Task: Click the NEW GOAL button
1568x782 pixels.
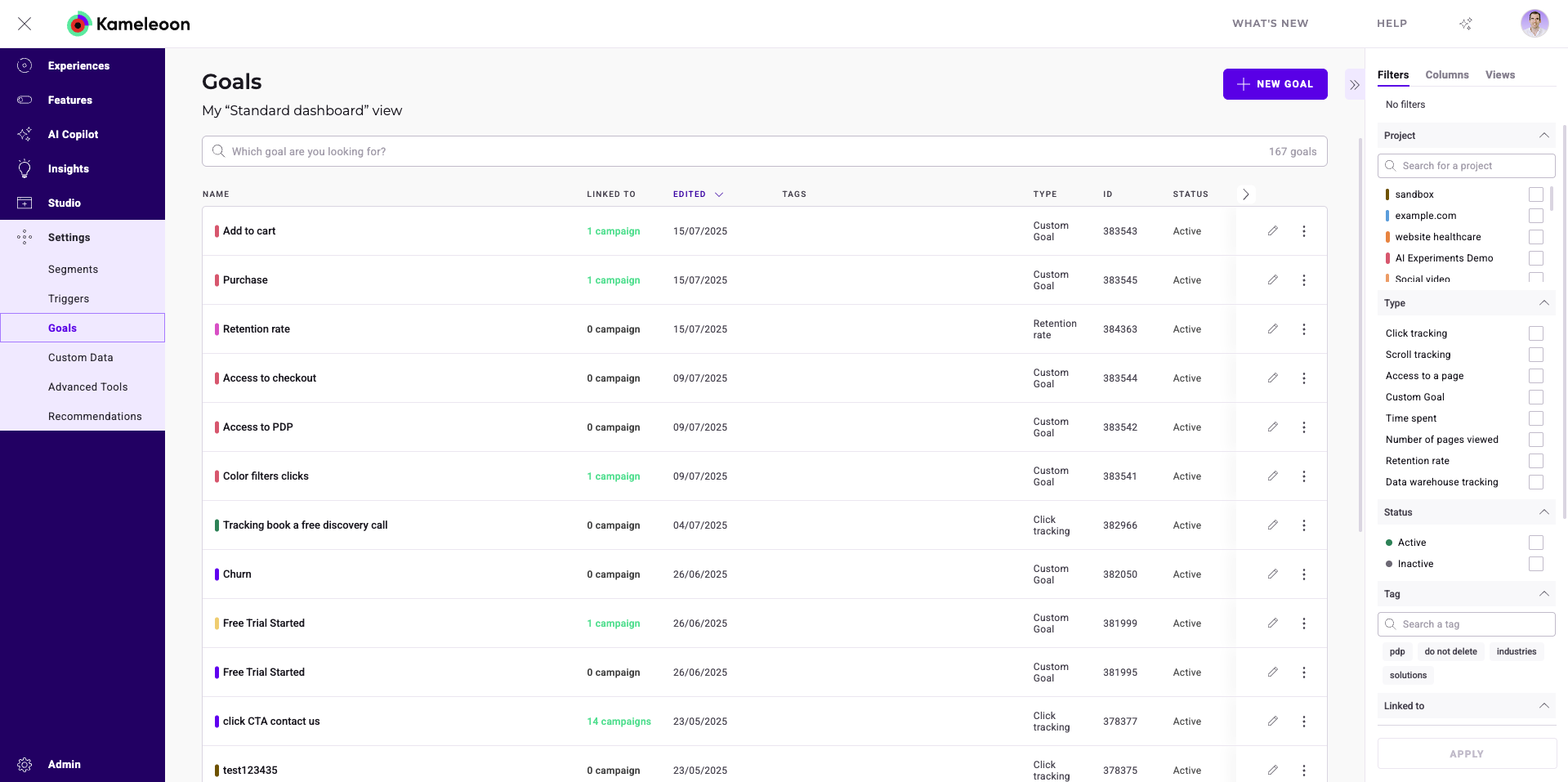Action: [1275, 84]
